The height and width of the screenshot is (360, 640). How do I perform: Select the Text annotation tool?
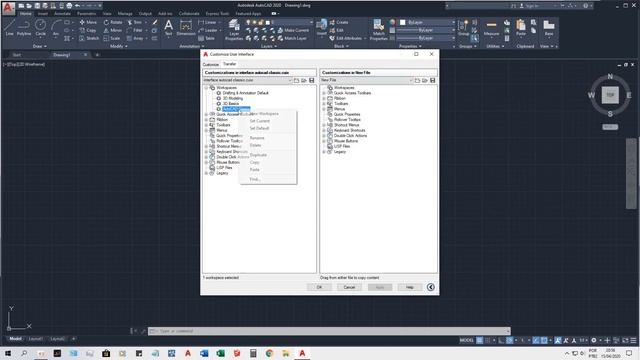coord(169,28)
